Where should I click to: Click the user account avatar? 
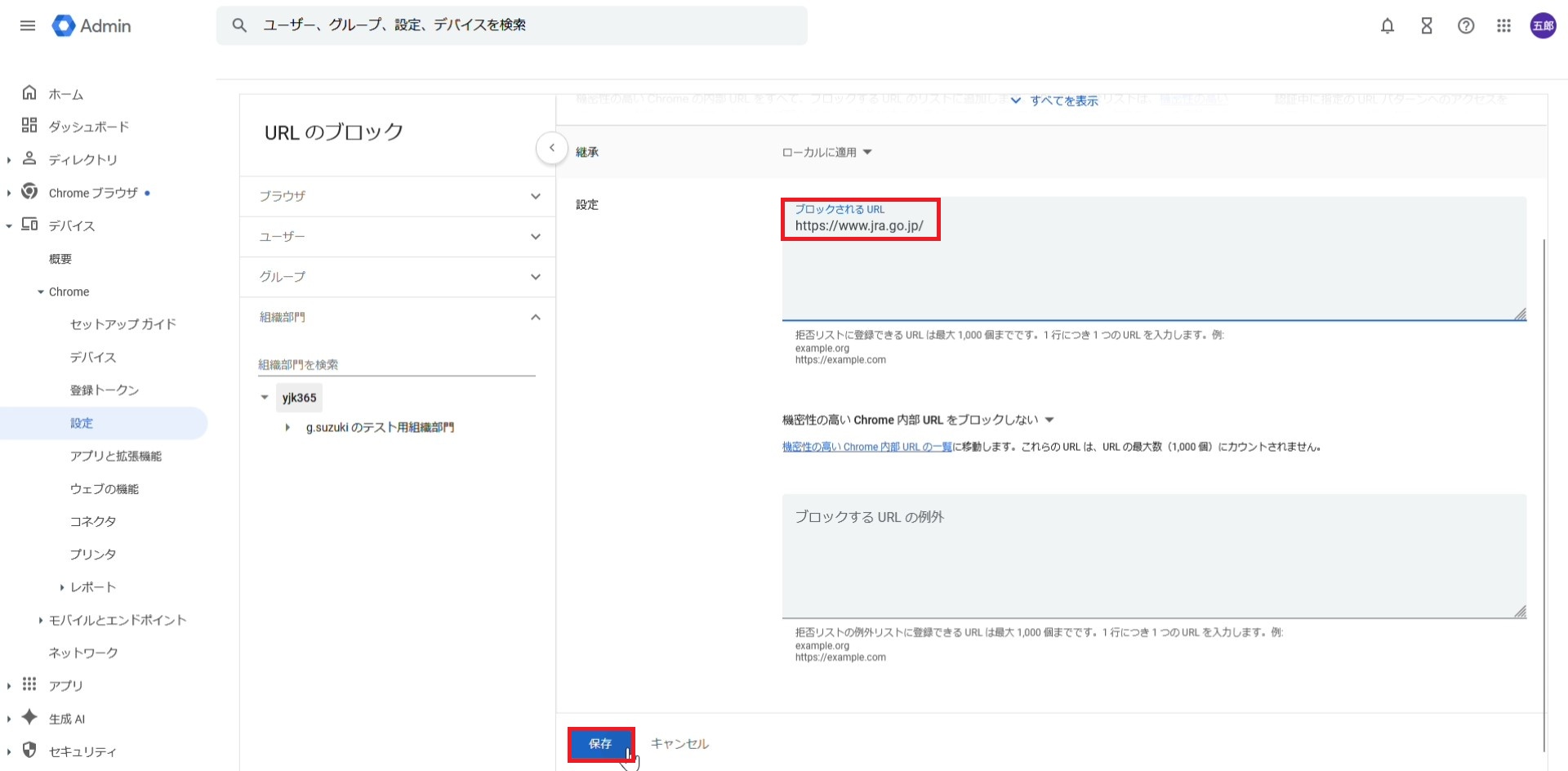point(1543,26)
